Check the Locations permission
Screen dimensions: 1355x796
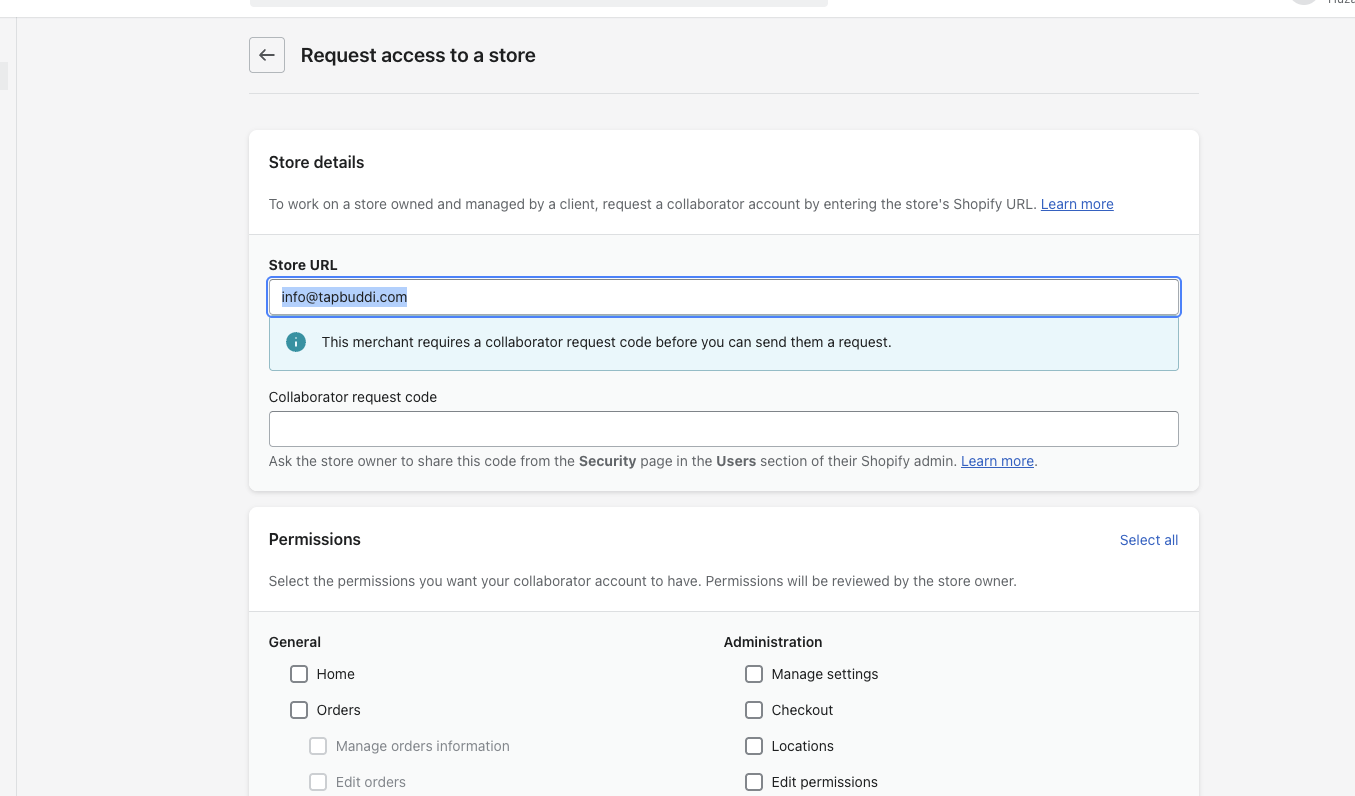click(753, 746)
